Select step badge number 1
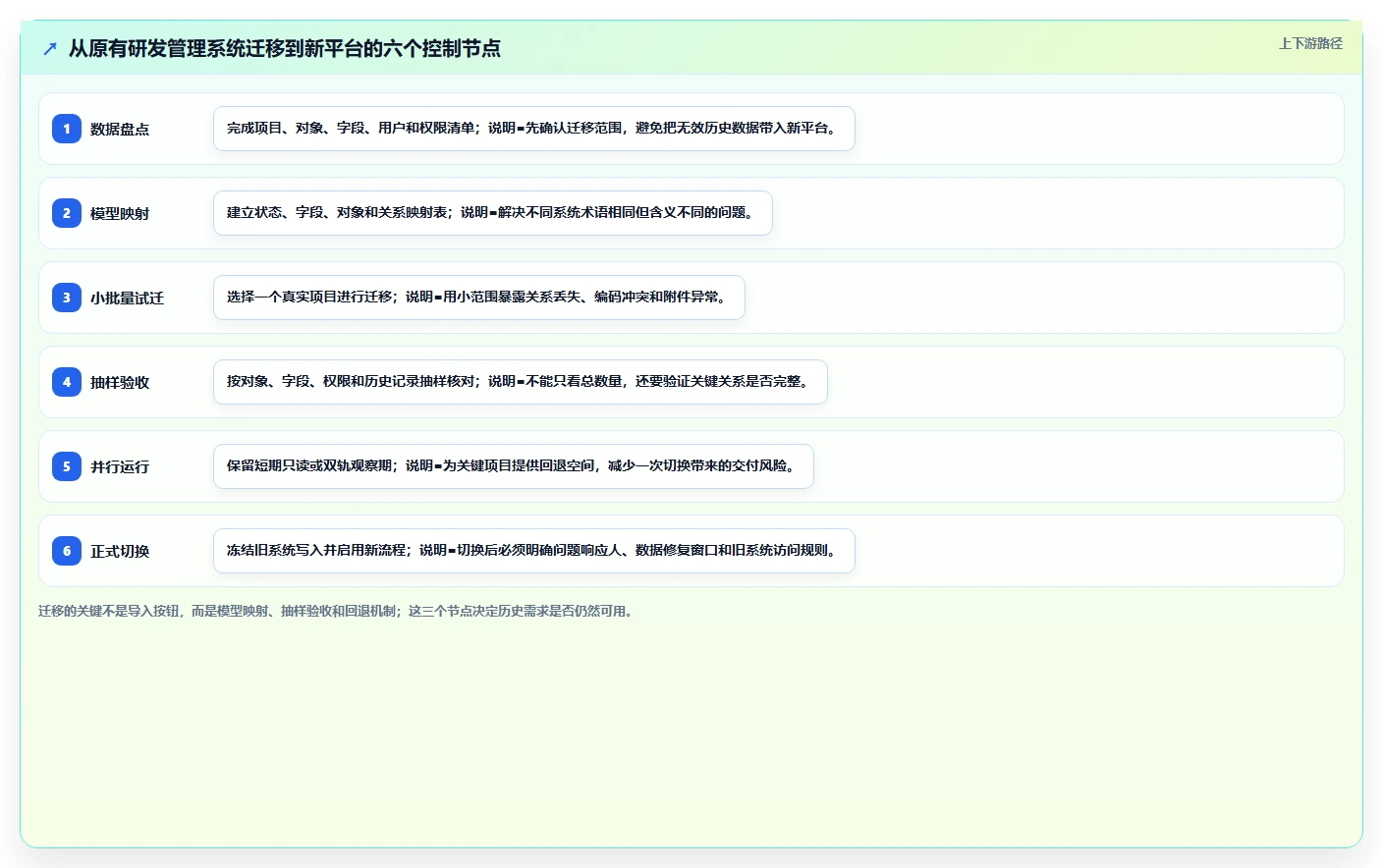 pyautogui.click(x=67, y=129)
